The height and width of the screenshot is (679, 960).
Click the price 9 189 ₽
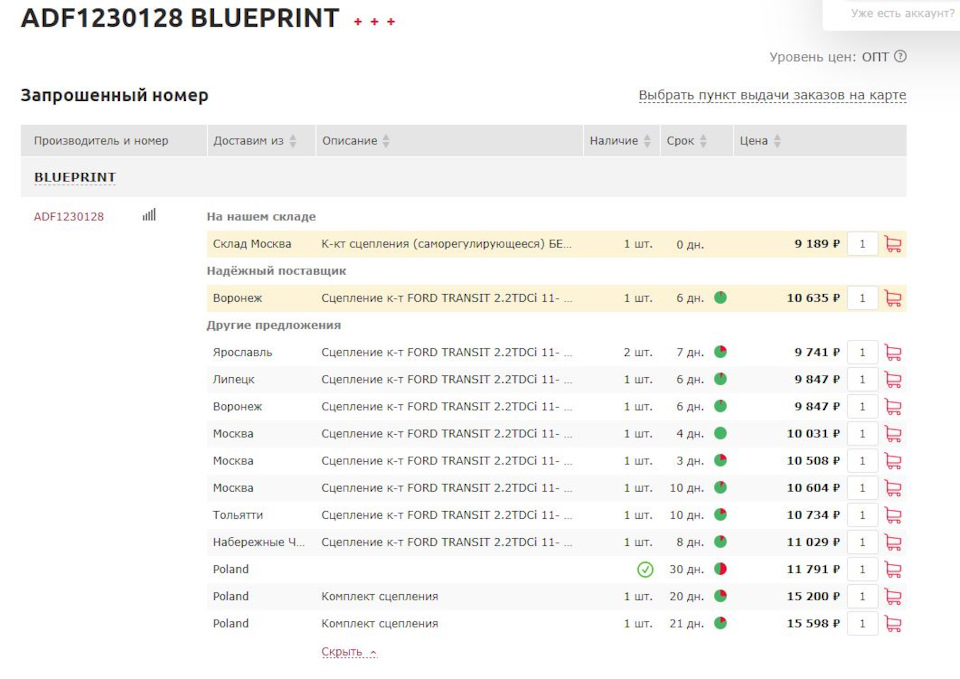pos(817,244)
